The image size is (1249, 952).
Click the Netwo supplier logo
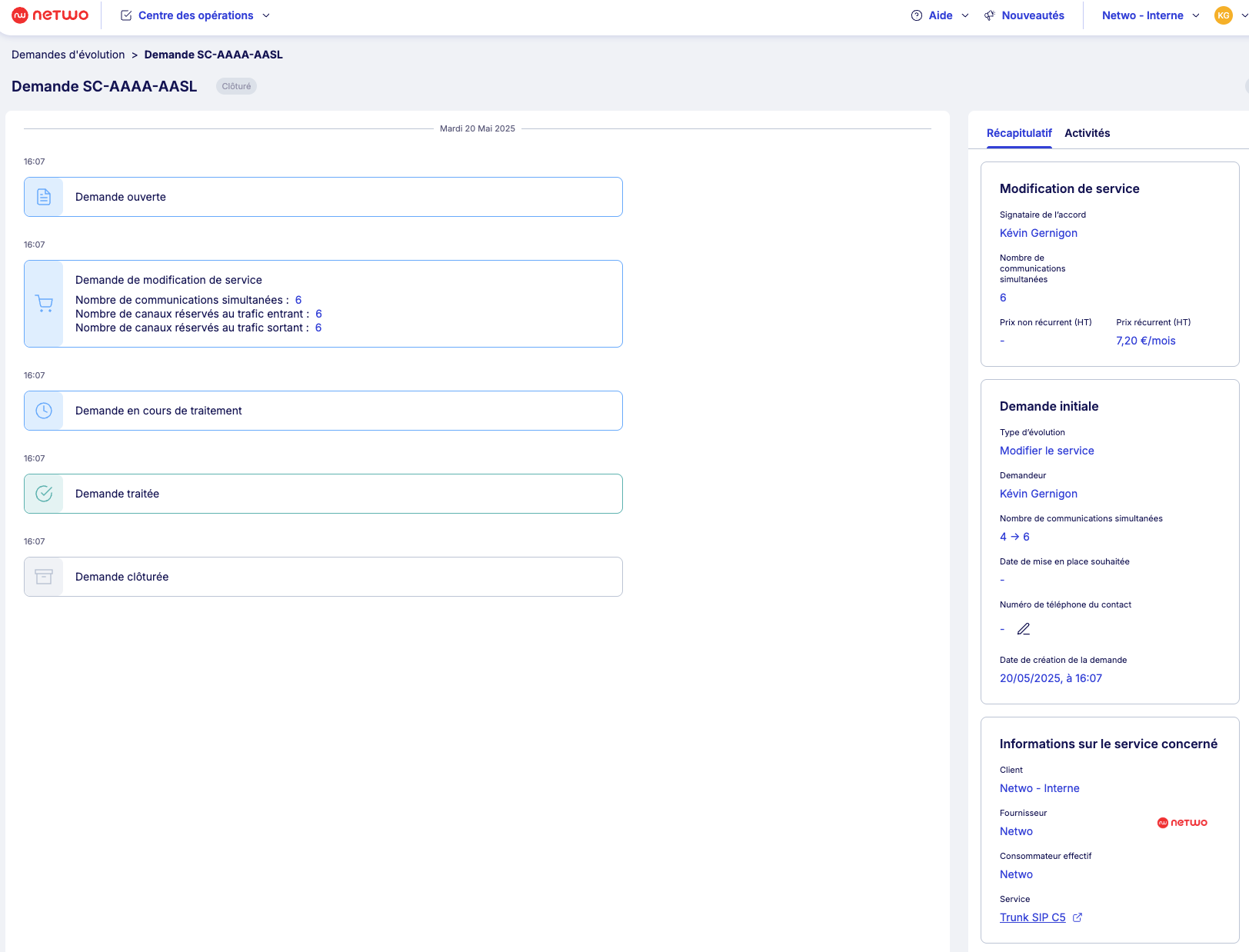[1182, 823]
